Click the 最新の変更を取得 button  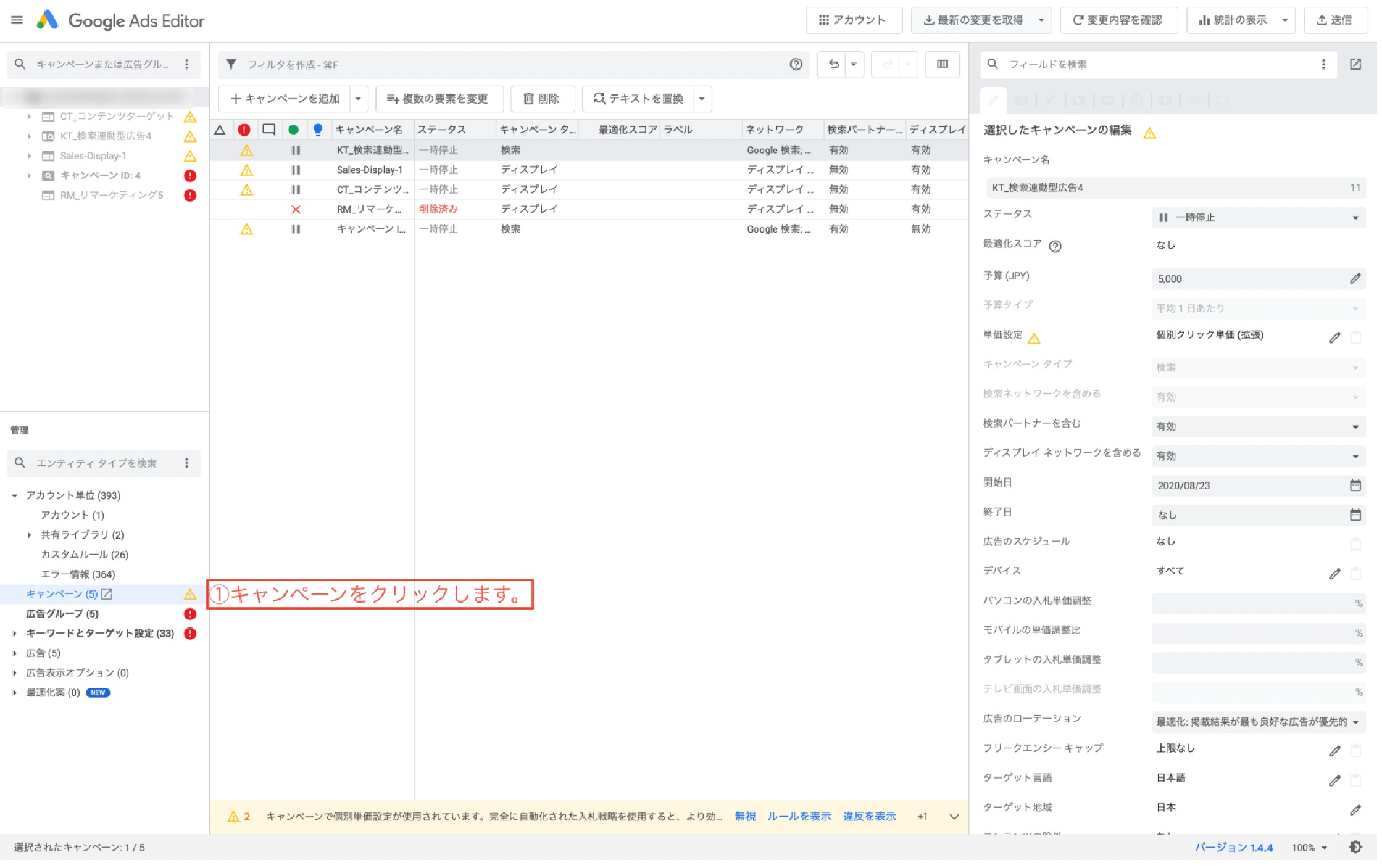coord(974,20)
